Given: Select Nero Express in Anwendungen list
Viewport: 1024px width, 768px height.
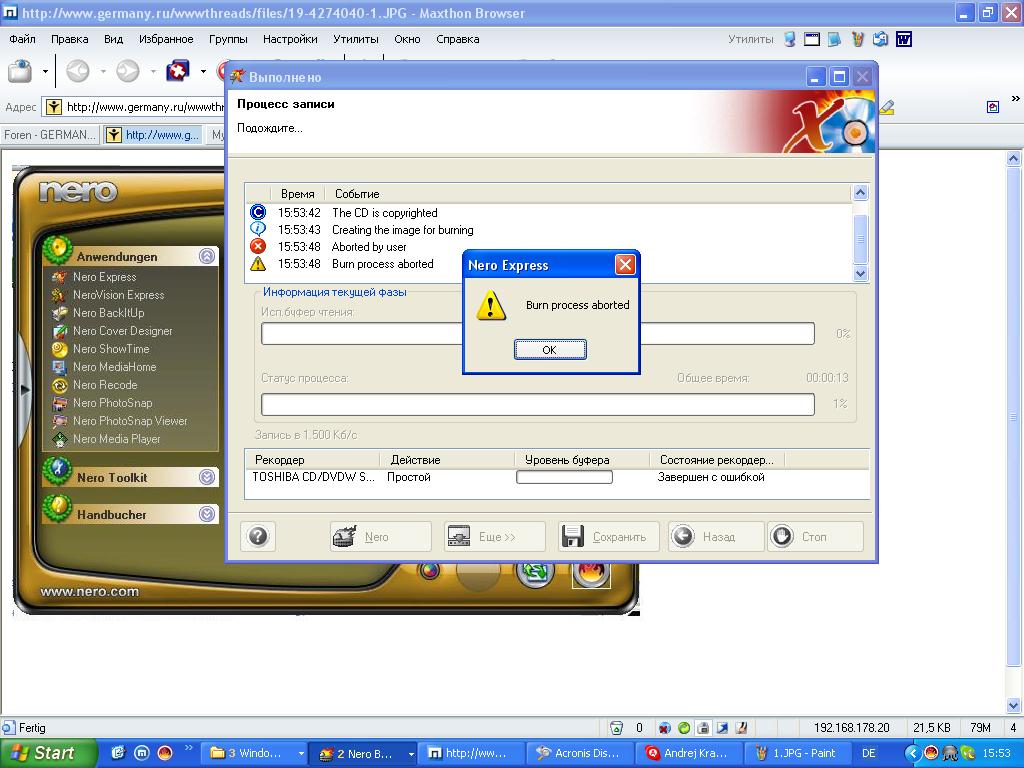Looking at the screenshot, I should (x=104, y=277).
